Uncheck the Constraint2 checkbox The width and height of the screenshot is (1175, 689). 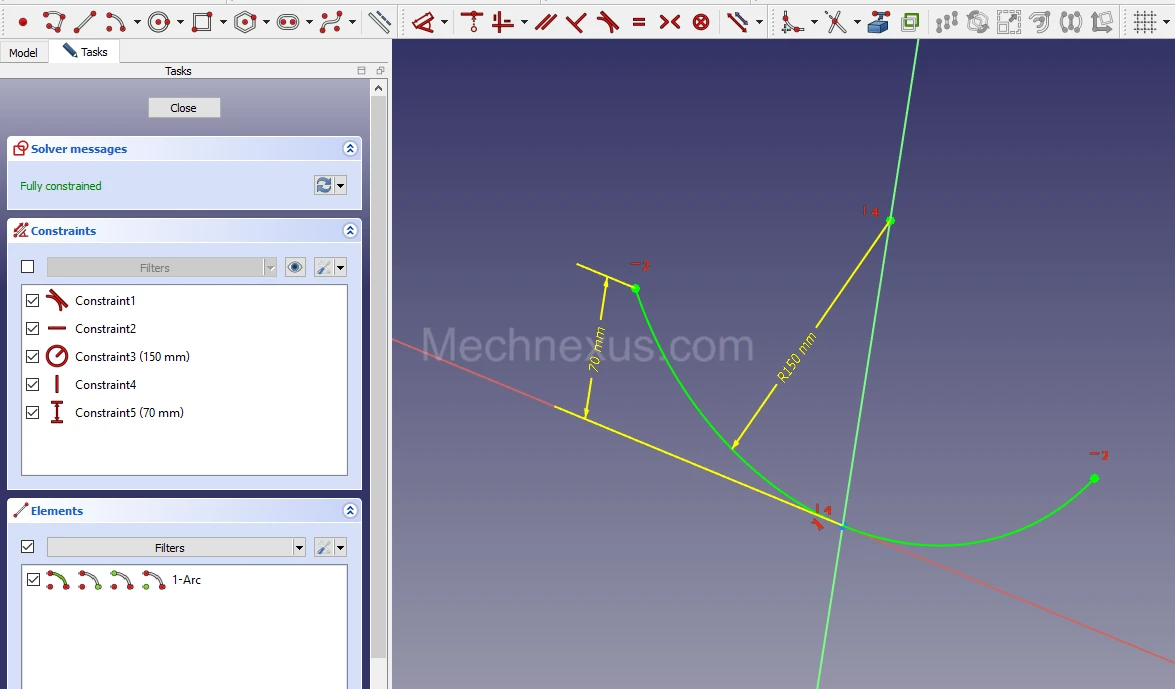coord(32,328)
